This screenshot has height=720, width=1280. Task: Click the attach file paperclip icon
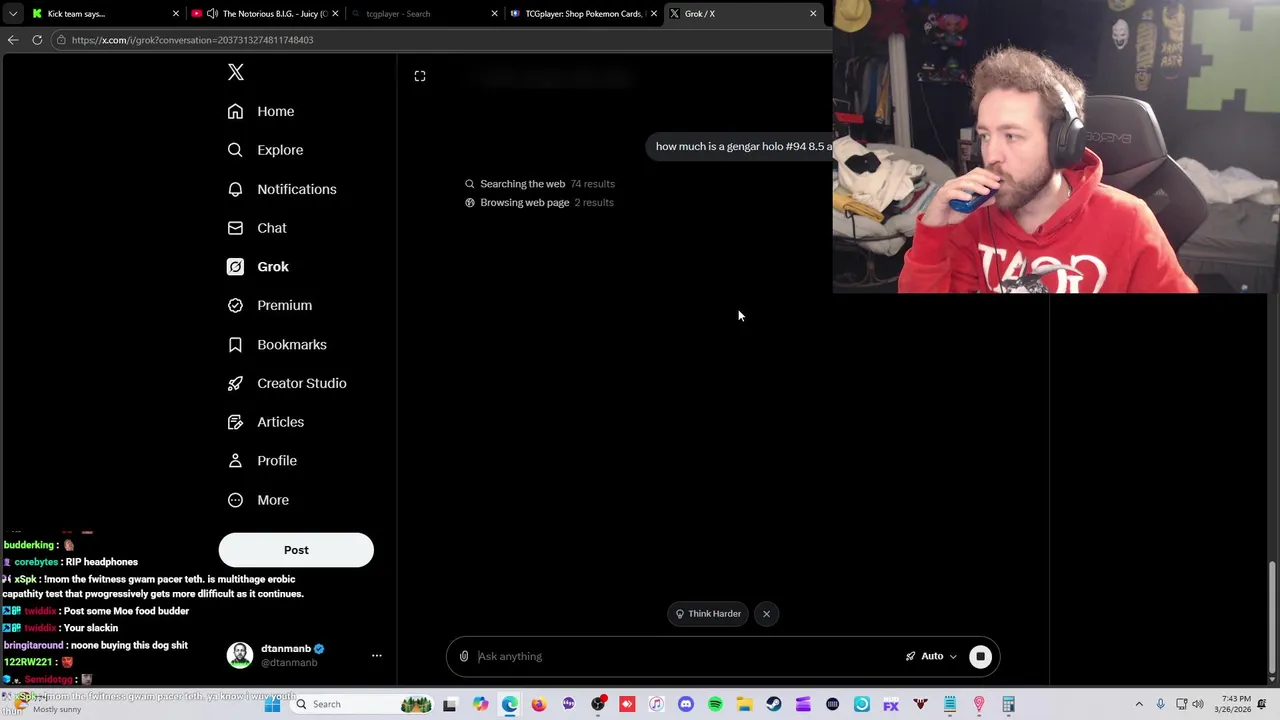[464, 656]
